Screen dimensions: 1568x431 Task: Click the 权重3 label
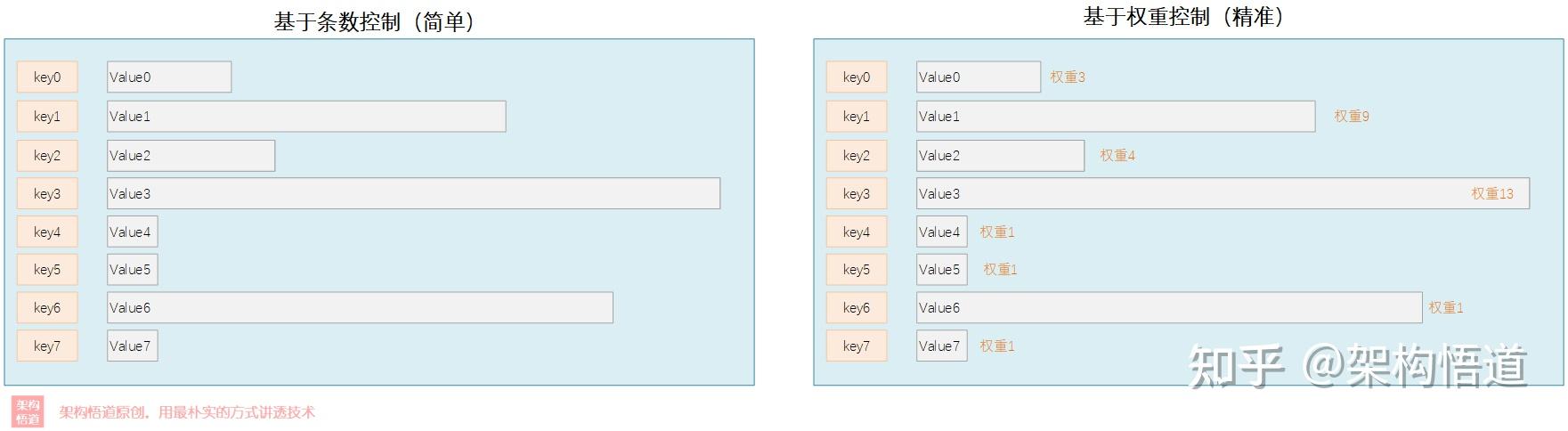(x=1067, y=77)
